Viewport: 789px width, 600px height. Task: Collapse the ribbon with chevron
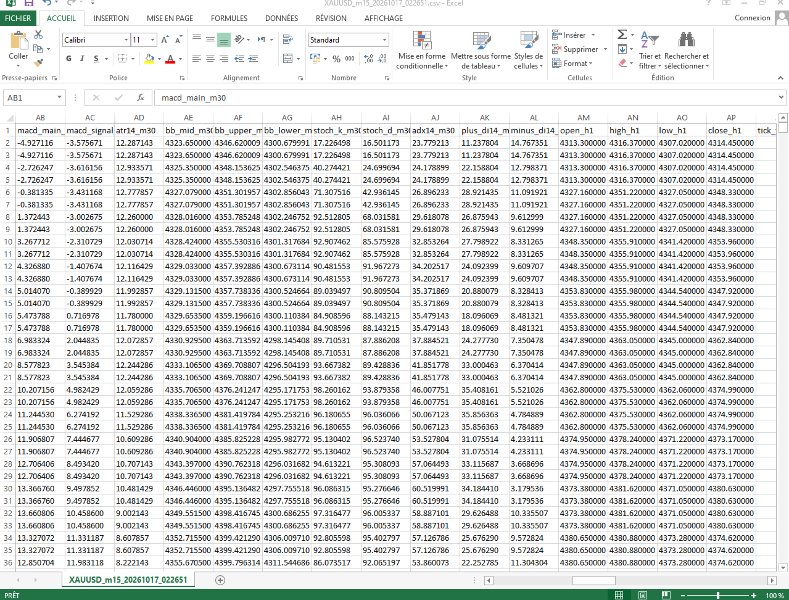pos(780,78)
